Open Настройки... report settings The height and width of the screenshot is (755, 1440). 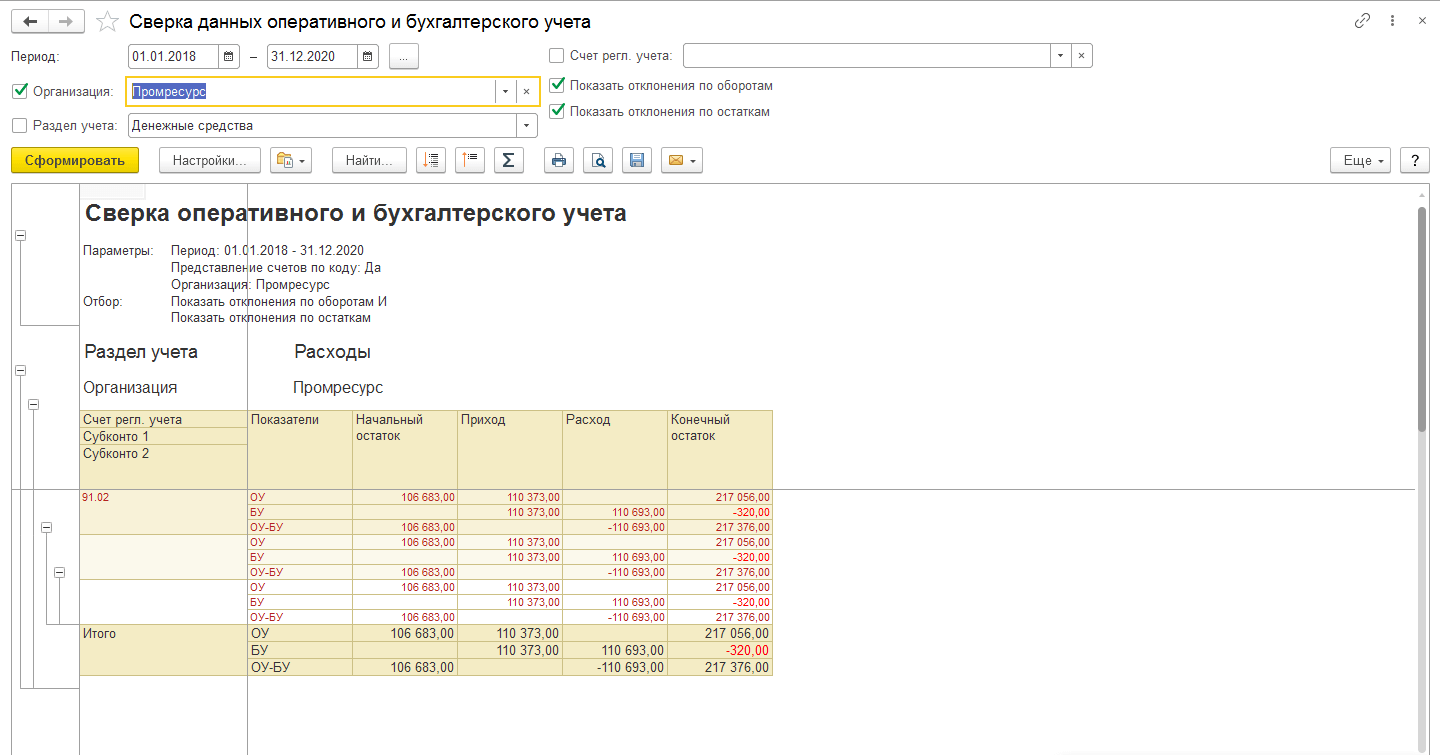coord(210,161)
